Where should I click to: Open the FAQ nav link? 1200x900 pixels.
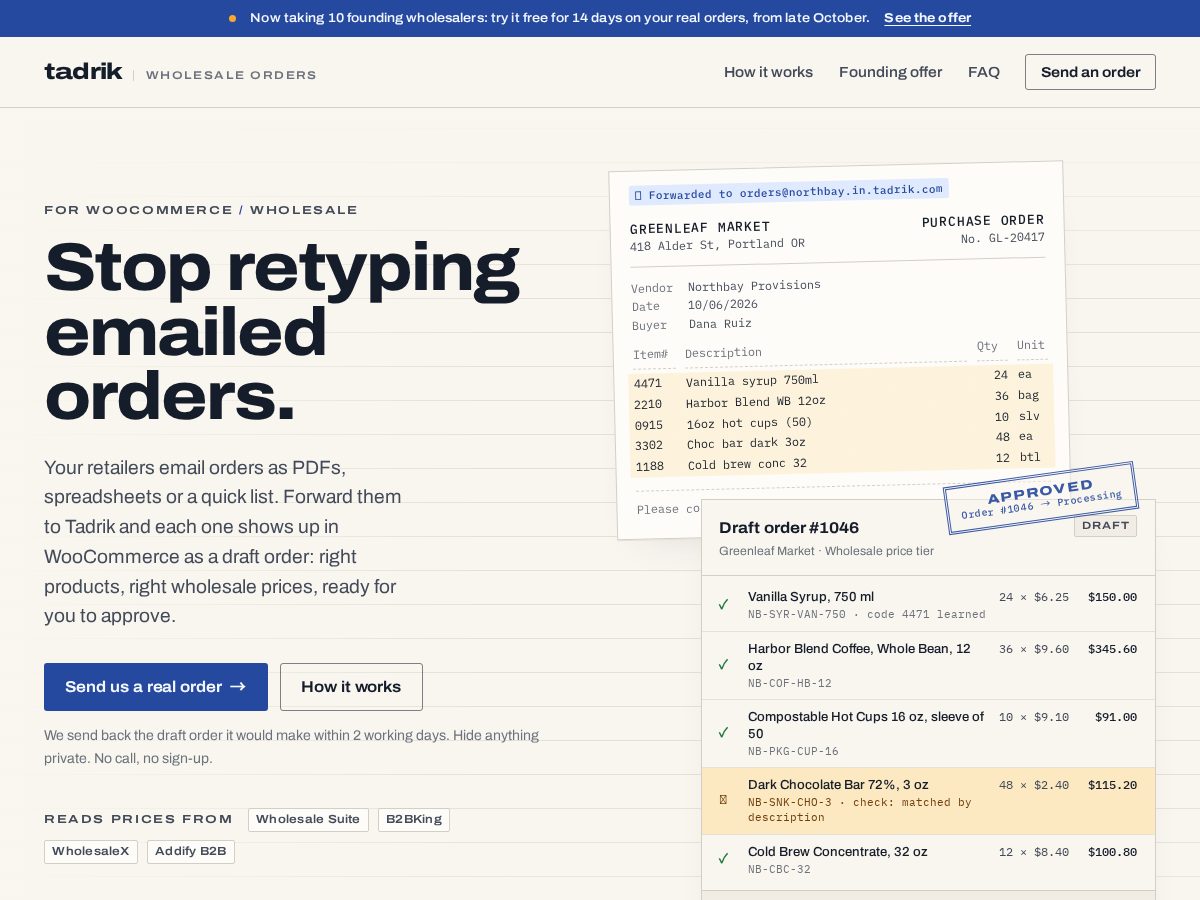(x=984, y=72)
